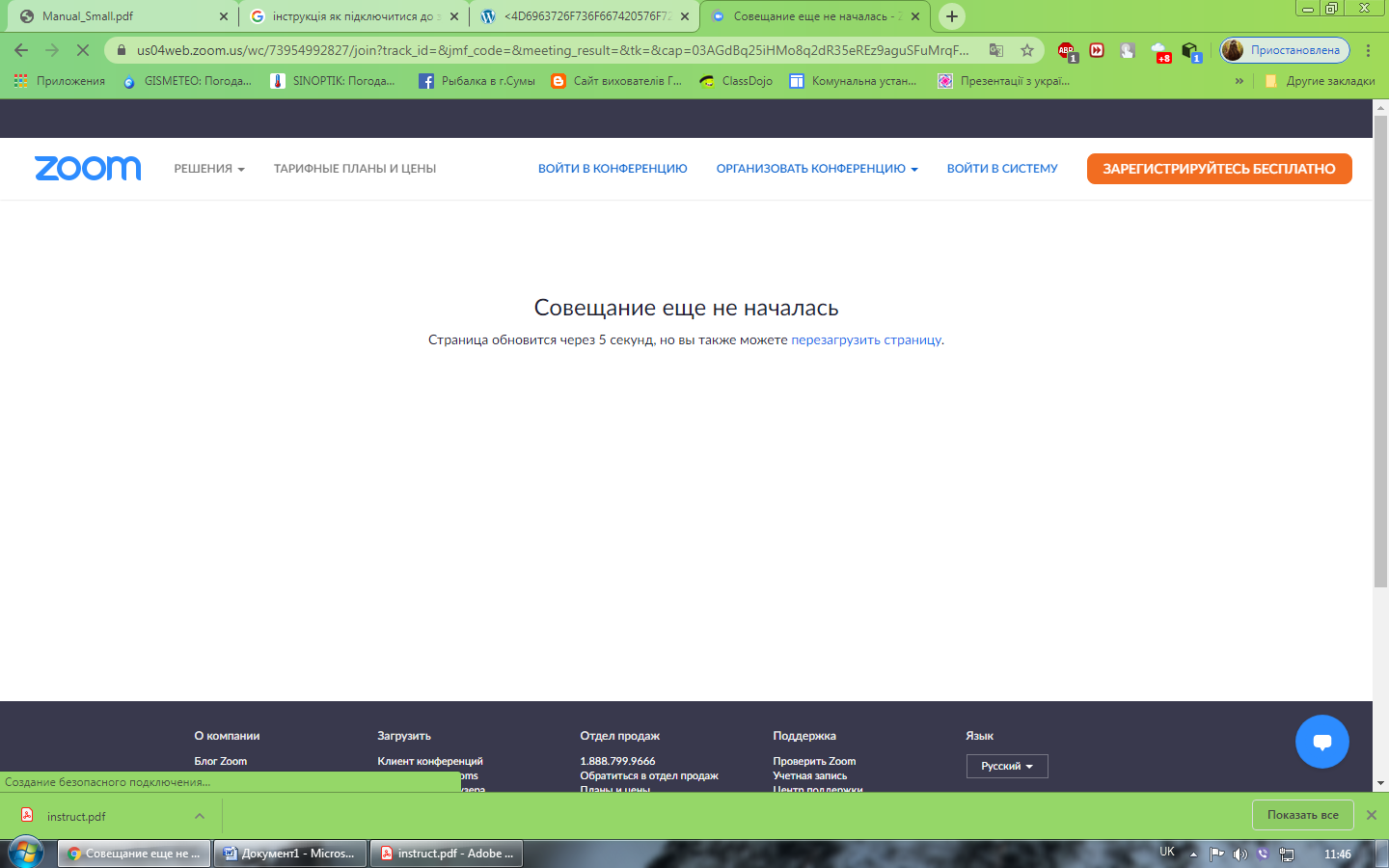This screenshot has height=868, width=1389.
Task: Click the Zoom logo
Action: tap(88, 168)
